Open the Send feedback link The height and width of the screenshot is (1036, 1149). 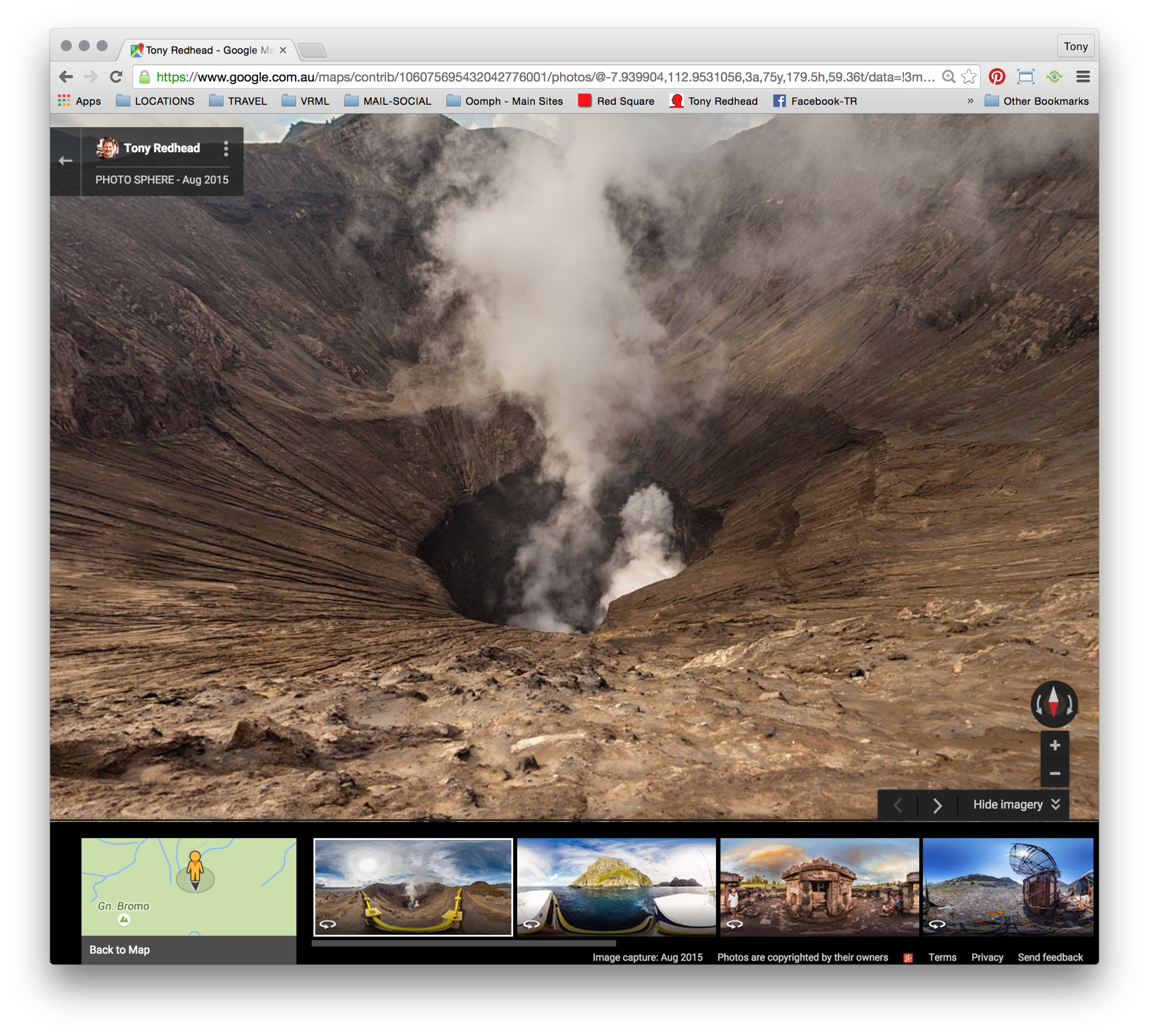coord(1050,957)
